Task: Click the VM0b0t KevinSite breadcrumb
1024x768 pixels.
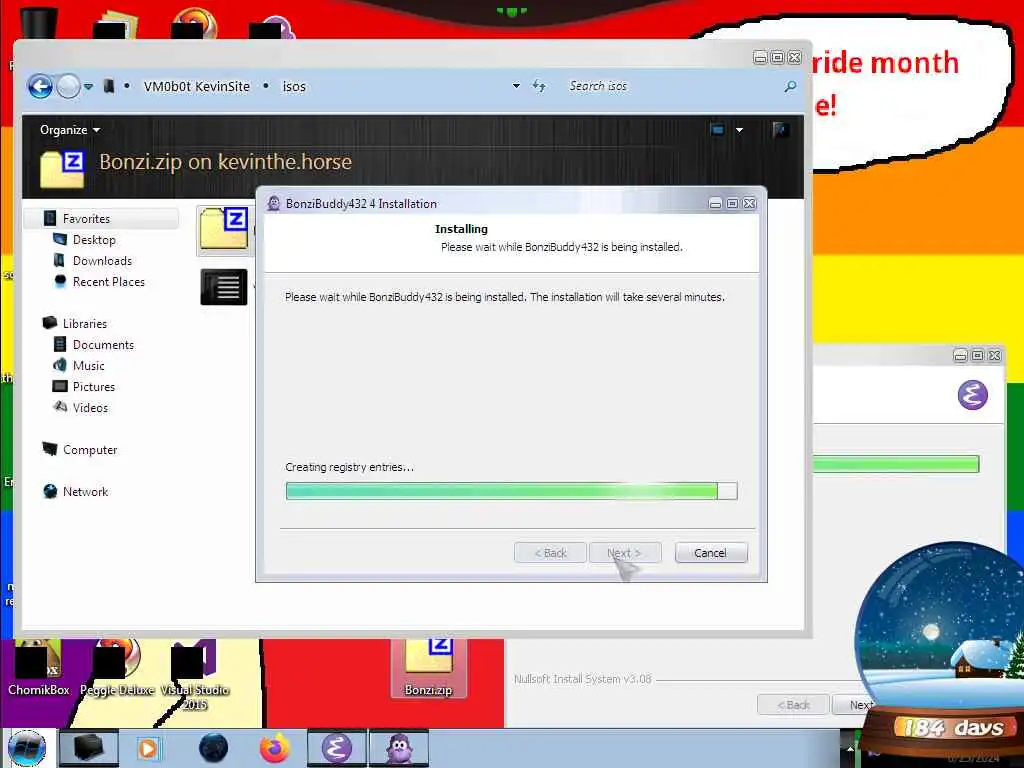Action: (197, 86)
